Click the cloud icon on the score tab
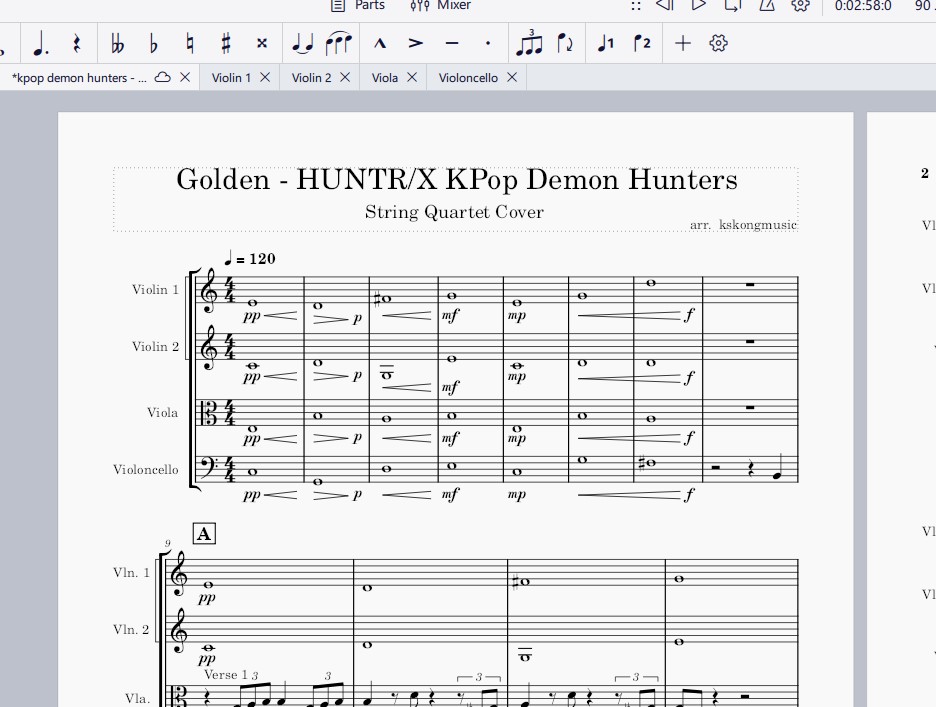 [x=162, y=77]
